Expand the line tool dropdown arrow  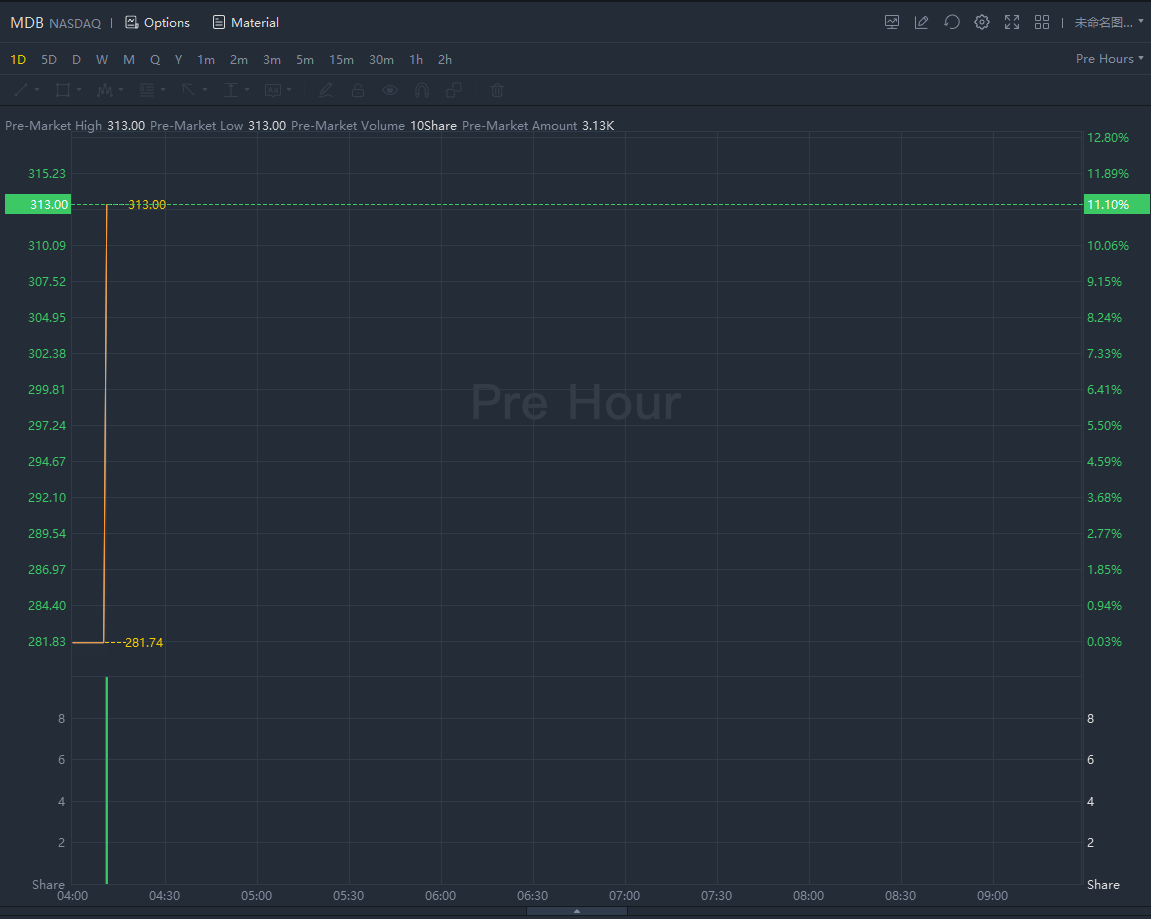coord(37,90)
